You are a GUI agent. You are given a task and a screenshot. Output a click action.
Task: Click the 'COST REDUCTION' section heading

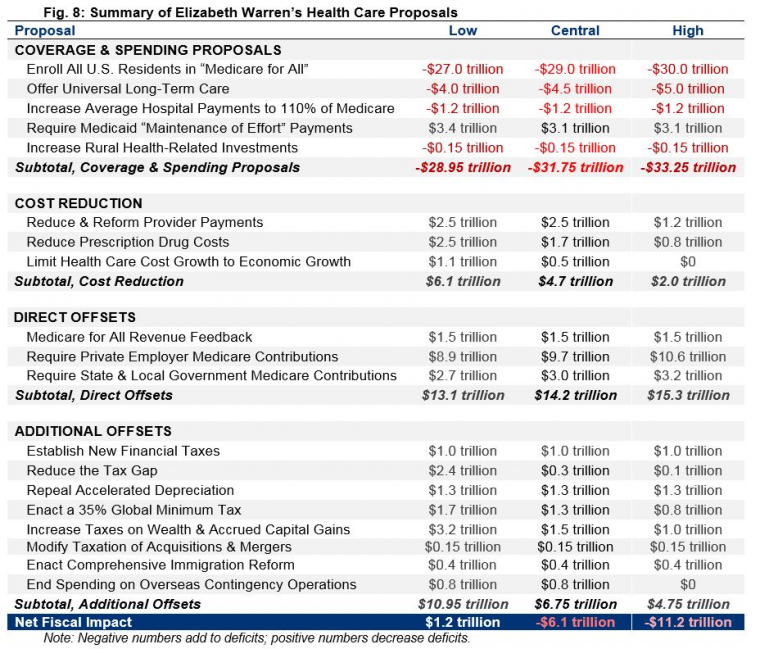coord(79,203)
